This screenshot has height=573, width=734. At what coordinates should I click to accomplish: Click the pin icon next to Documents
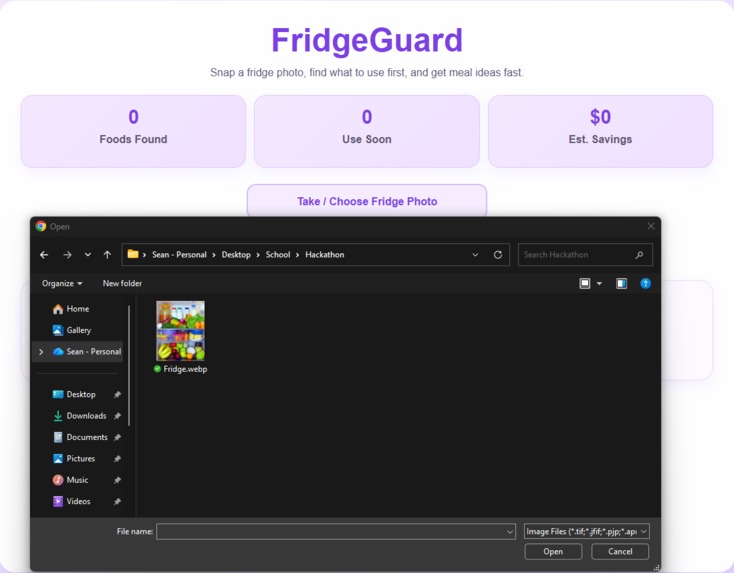(117, 438)
